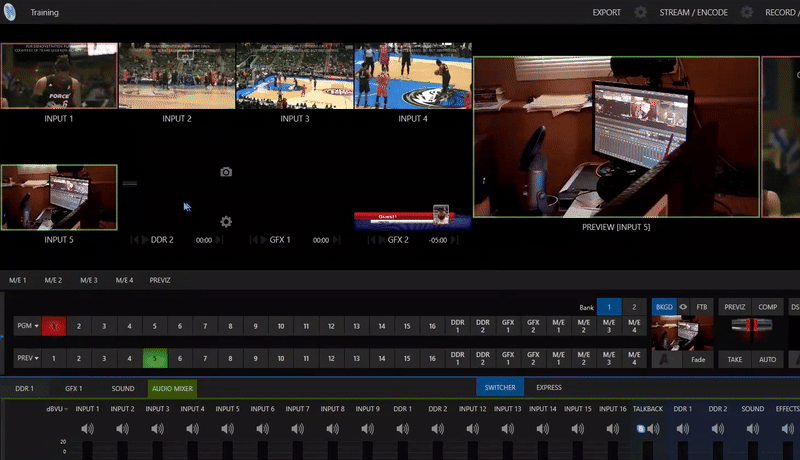Open the Export settings gear icon
Screen dimensions: 800x460
(640, 12)
